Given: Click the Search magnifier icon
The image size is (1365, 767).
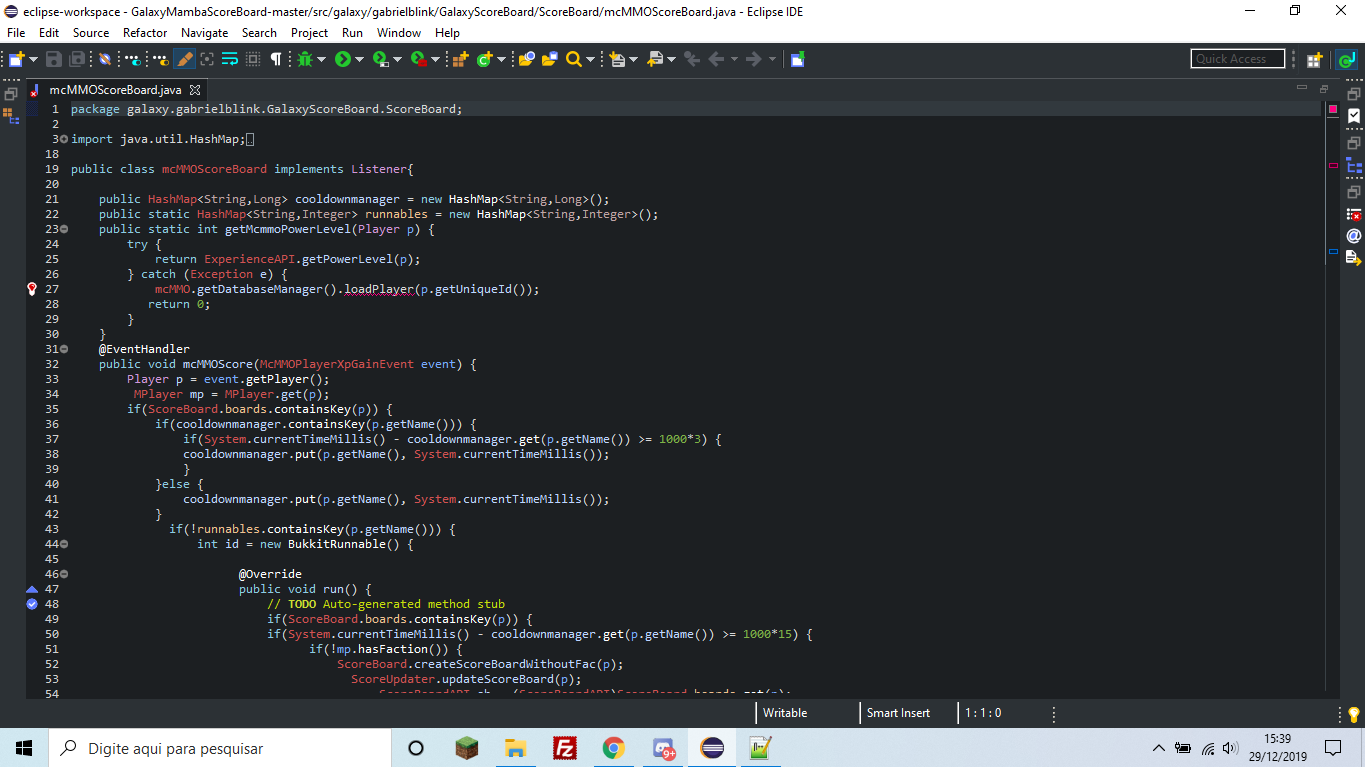Looking at the screenshot, I should [x=573, y=59].
